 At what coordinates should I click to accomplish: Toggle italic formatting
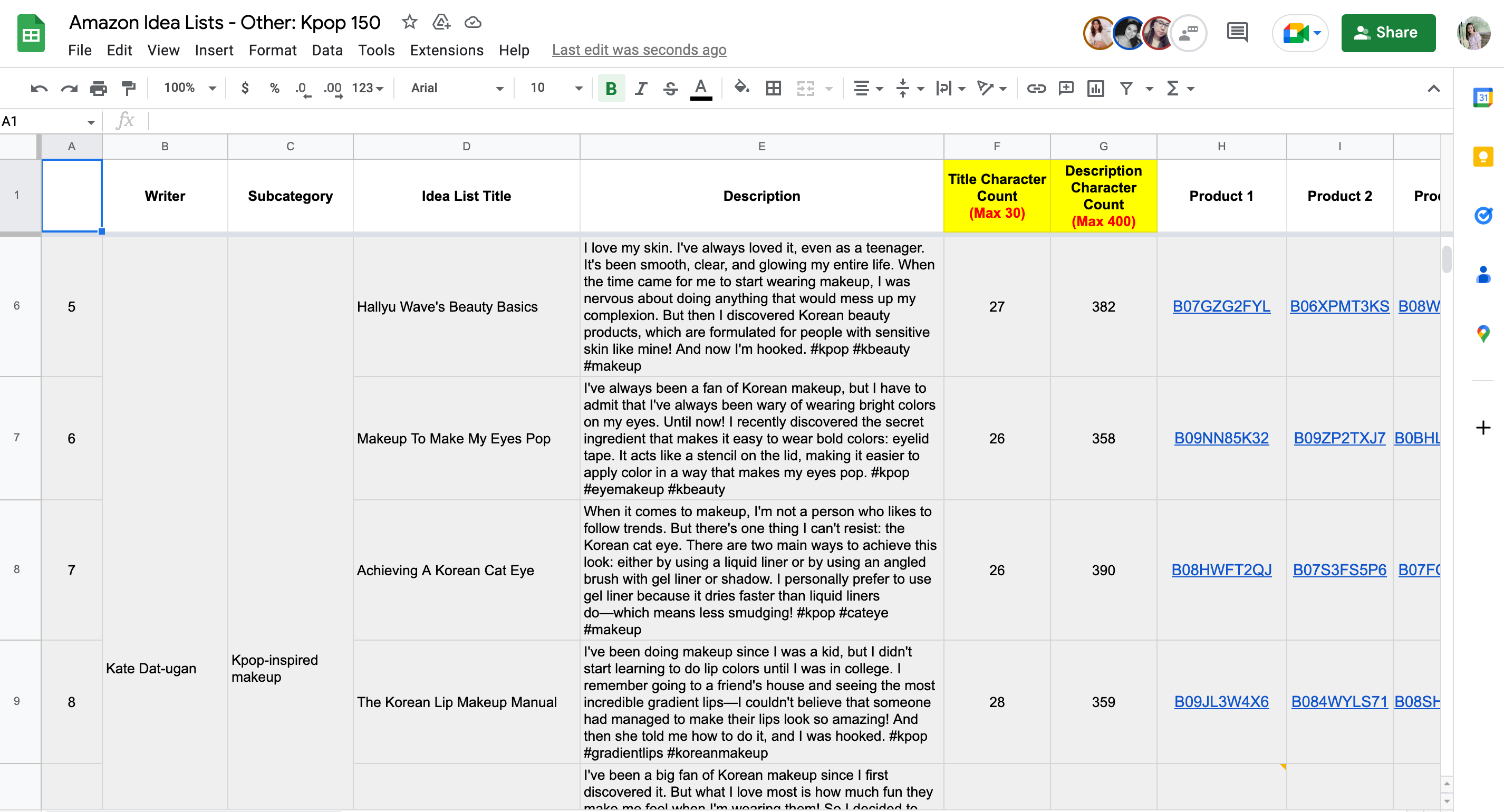click(641, 88)
